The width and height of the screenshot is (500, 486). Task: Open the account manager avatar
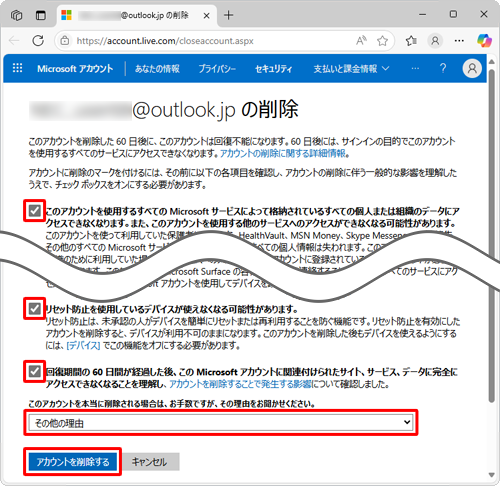pyautogui.click(x=472, y=68)
